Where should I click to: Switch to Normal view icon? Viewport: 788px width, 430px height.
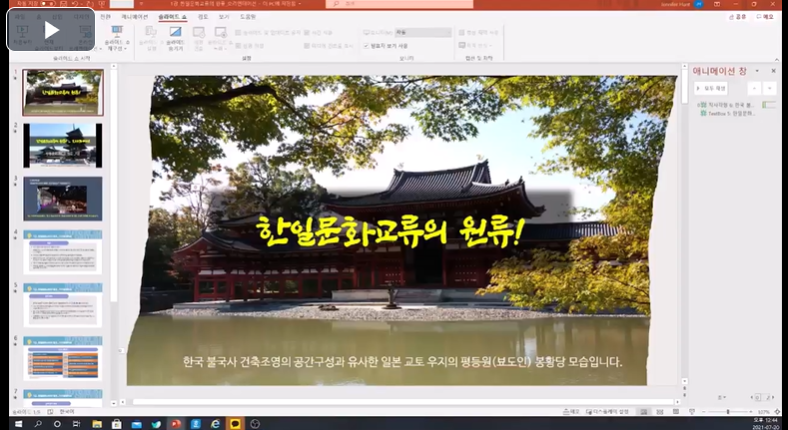[x=643, y=411]
